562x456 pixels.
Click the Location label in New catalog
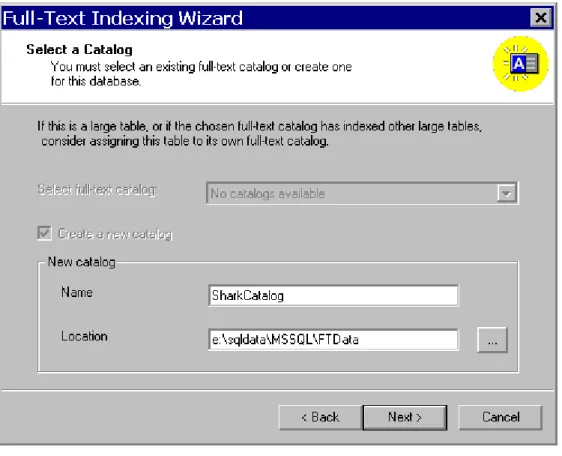84,336
